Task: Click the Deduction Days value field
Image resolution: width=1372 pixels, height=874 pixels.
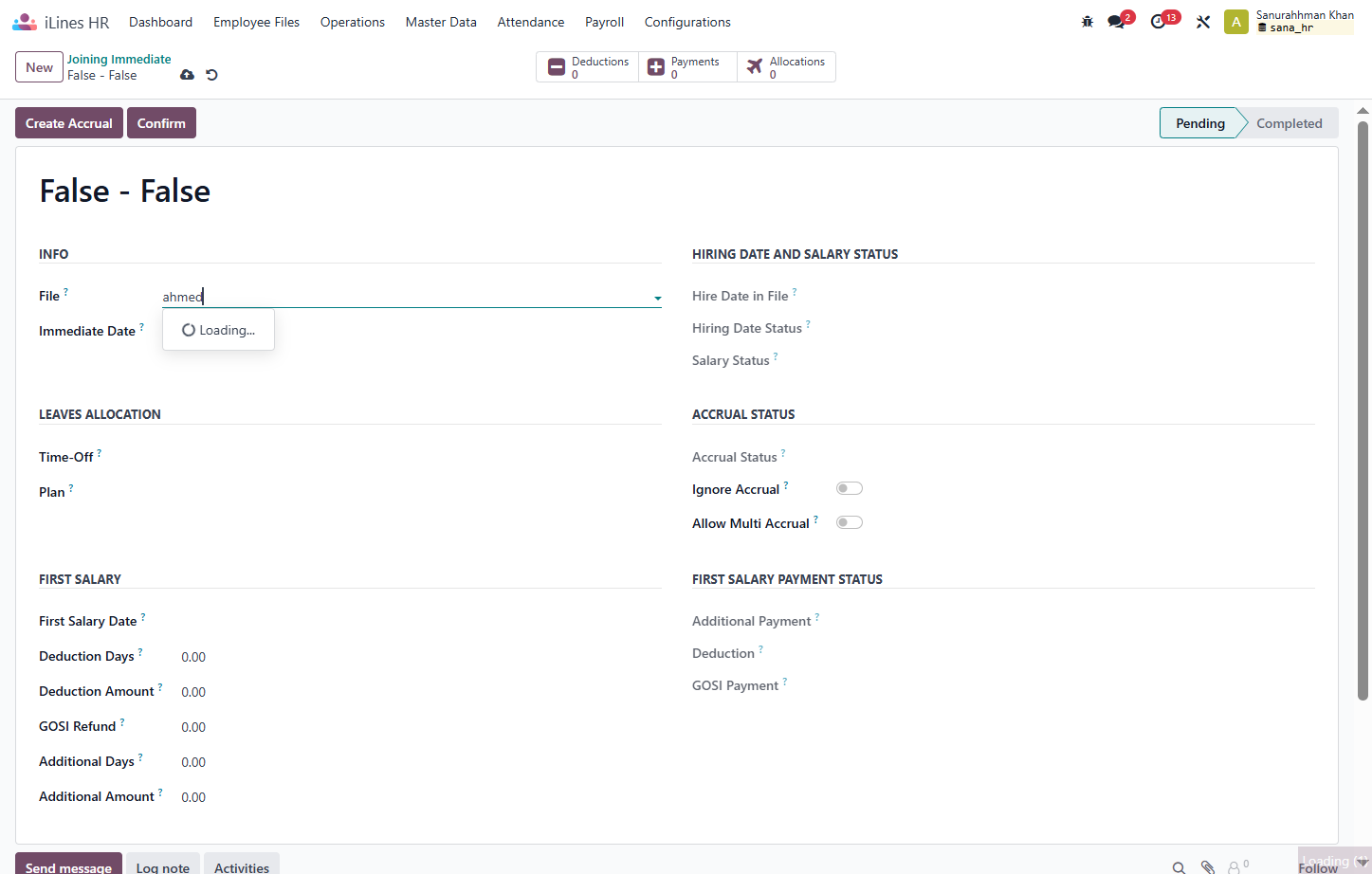Action: point(193,657)
